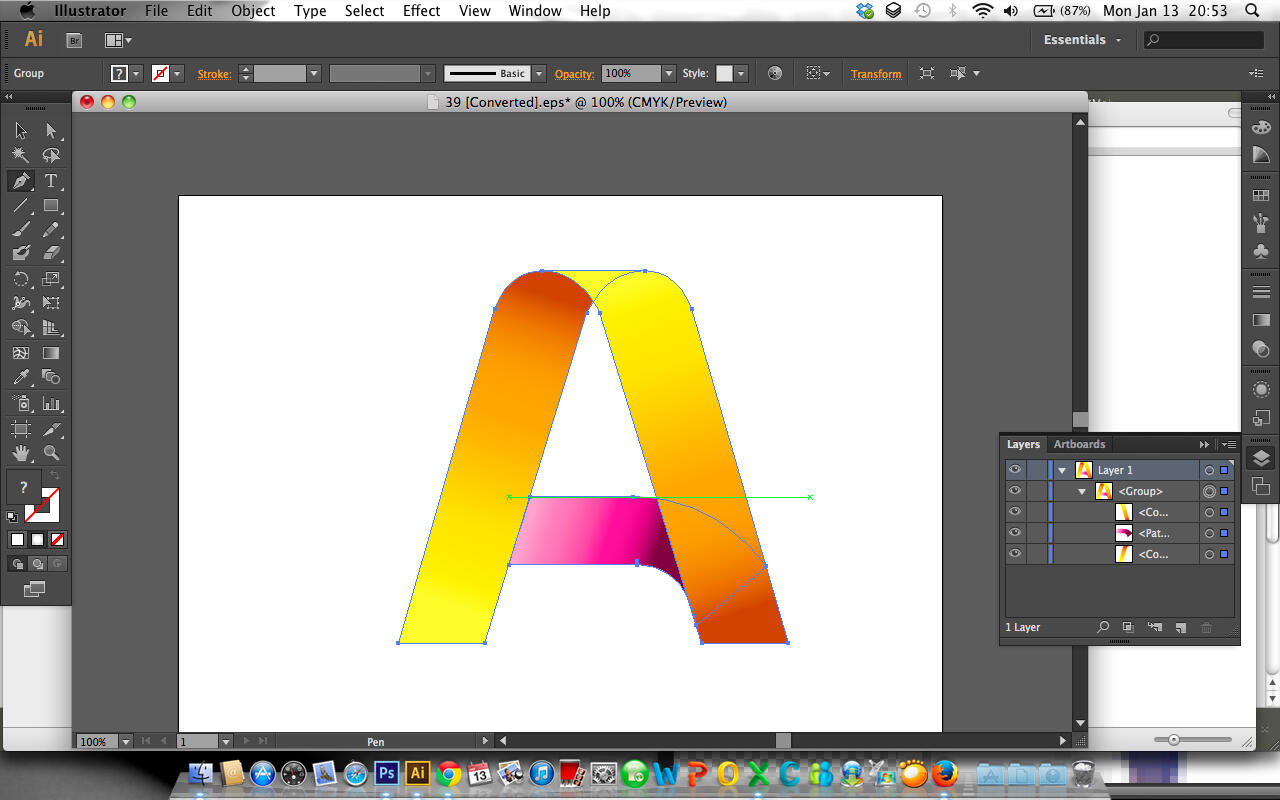Viewport: 1280px width, 800px height.
Task: Select the Selection (black arrow) tool
Action: [21, 131]
